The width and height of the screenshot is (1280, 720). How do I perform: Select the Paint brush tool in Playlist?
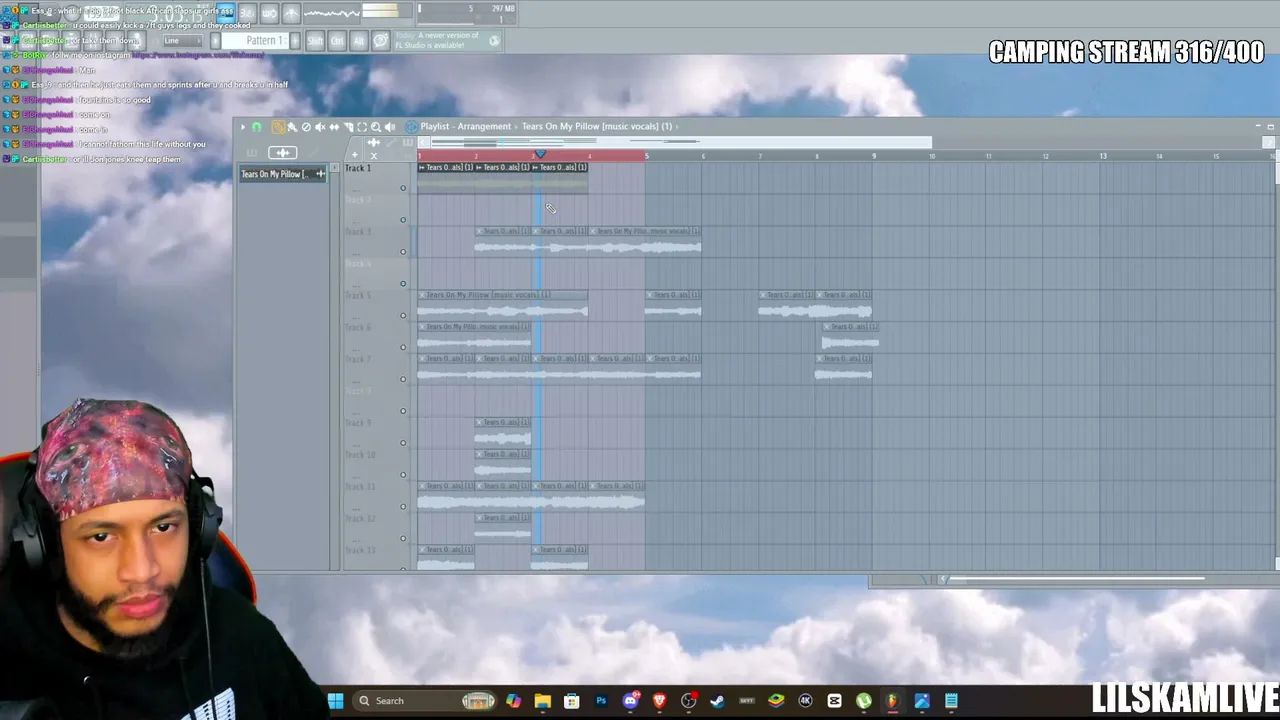pyautogui.click(x=292, y=127)
